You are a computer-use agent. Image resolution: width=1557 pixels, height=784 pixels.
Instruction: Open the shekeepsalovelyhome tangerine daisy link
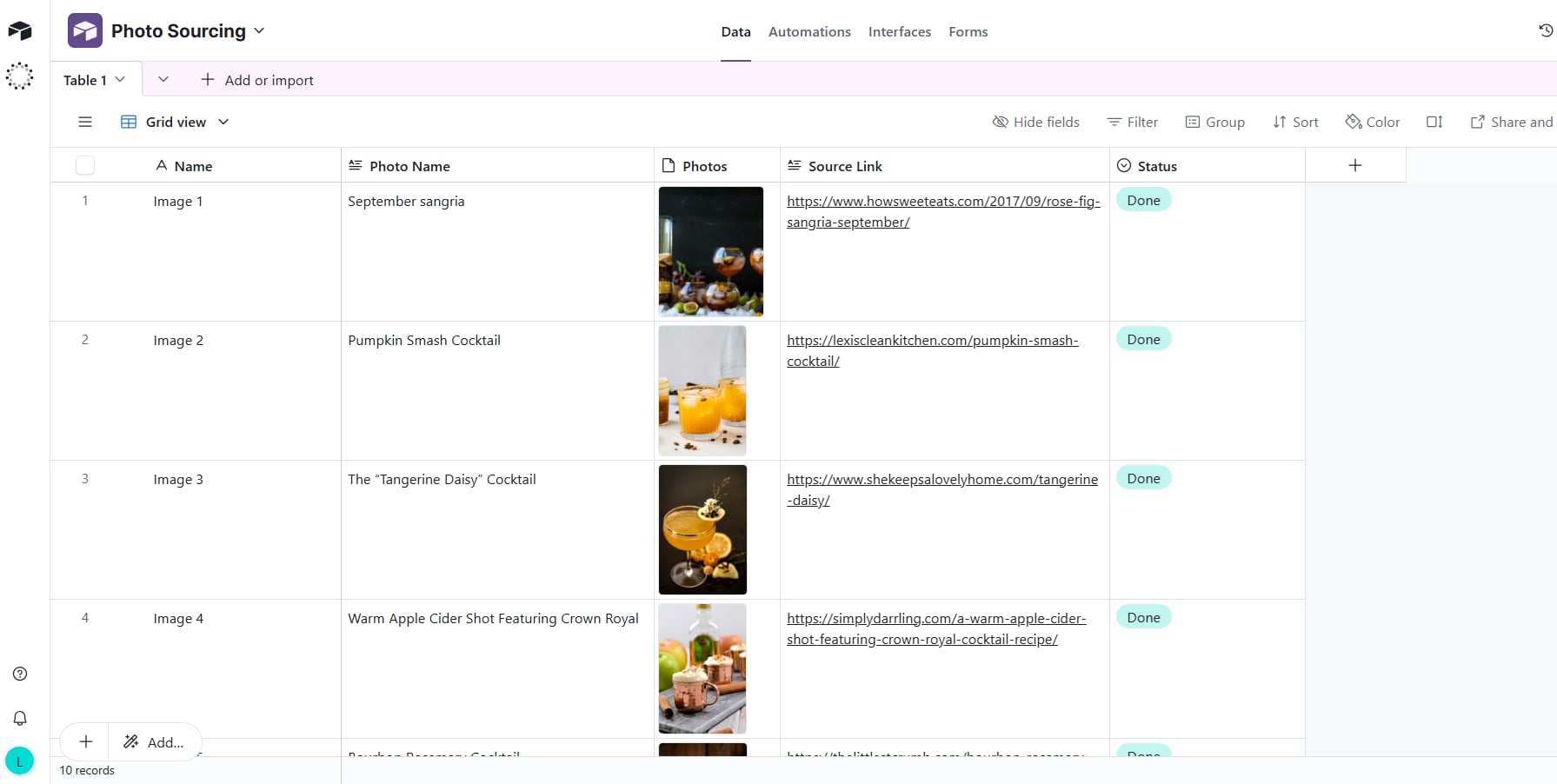point(942,489)
